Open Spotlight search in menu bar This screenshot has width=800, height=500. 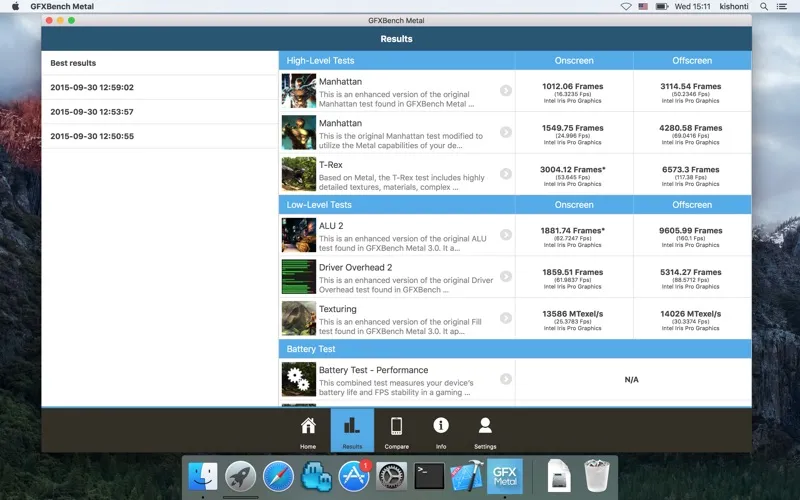point(766,6)
